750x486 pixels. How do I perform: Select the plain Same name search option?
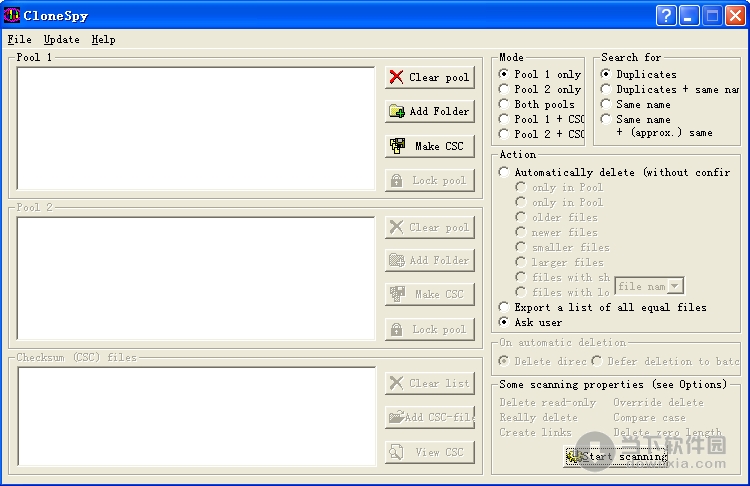(636, 104)
